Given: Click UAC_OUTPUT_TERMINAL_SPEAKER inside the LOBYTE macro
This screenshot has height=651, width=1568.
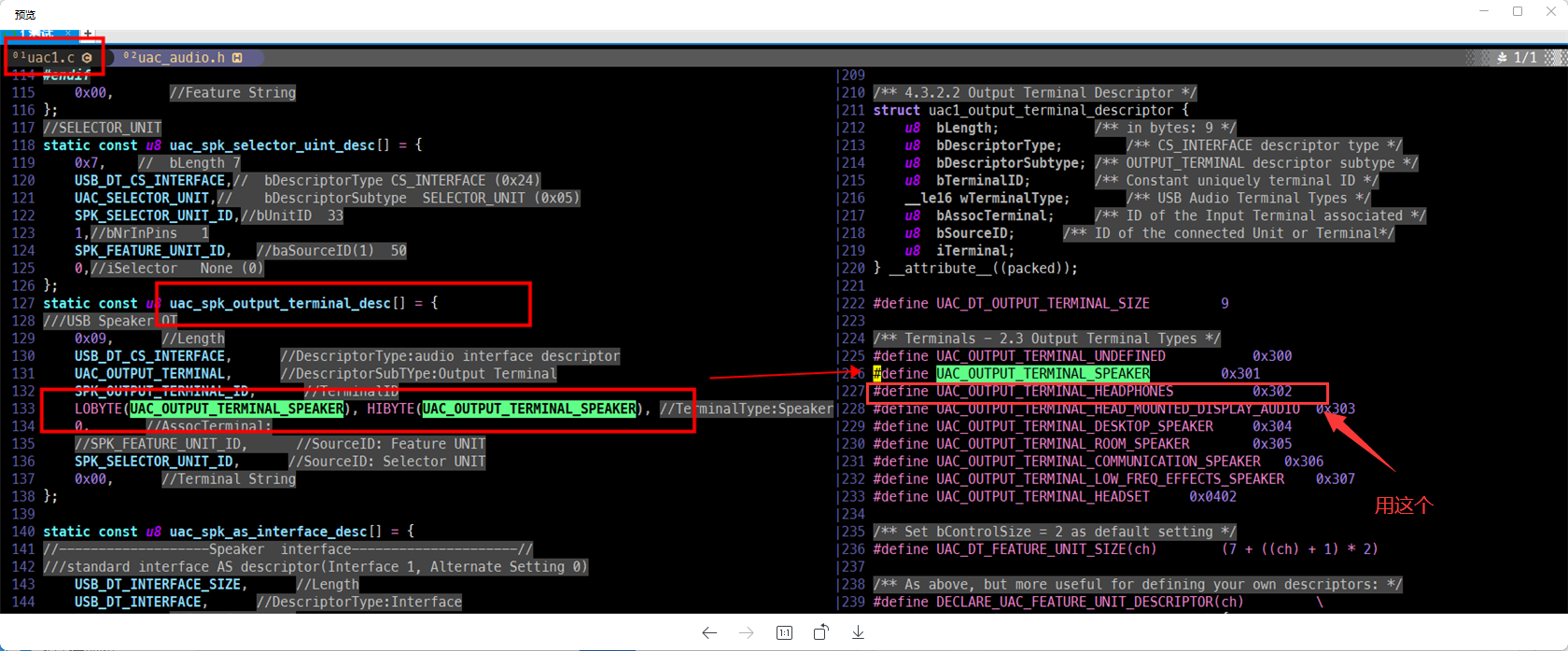Looking at the screenshot, I should pos(237,409).
